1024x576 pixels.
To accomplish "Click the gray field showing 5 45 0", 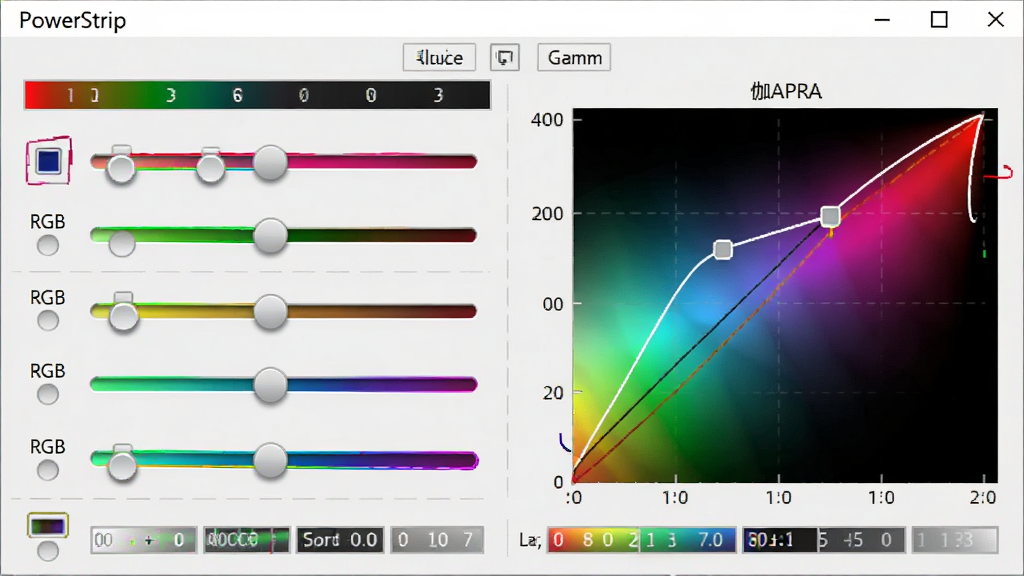I will 861,540.
